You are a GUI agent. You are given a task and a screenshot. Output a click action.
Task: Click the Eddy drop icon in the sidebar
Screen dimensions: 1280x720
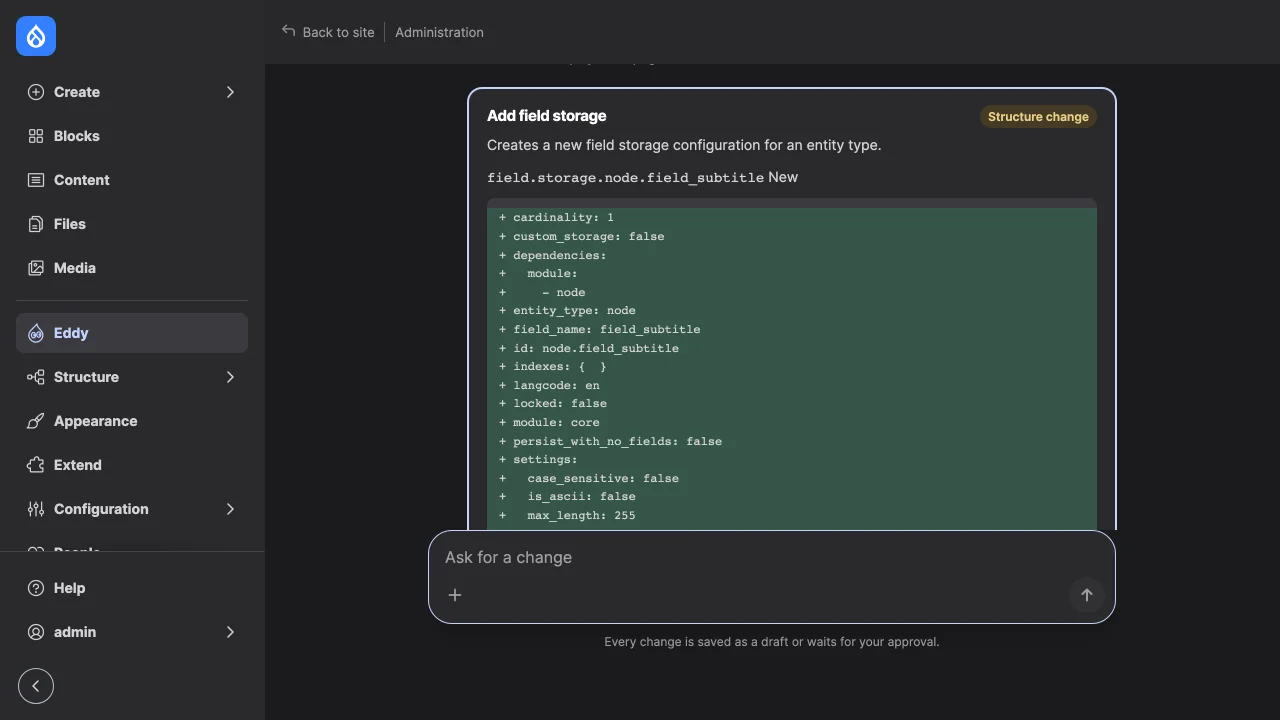[36, 333]
